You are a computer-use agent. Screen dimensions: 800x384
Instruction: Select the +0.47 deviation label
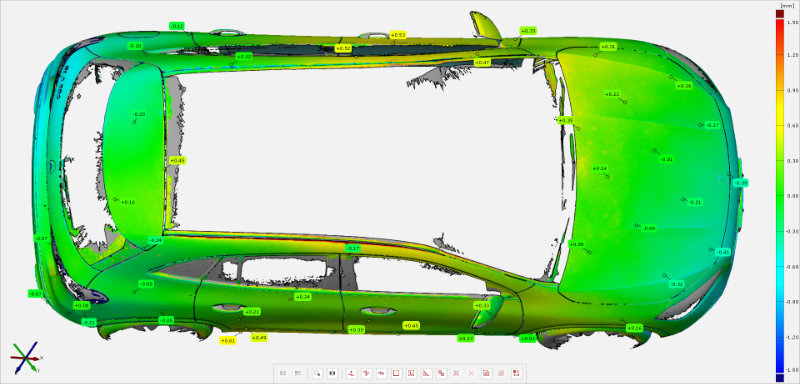point(482,62)
